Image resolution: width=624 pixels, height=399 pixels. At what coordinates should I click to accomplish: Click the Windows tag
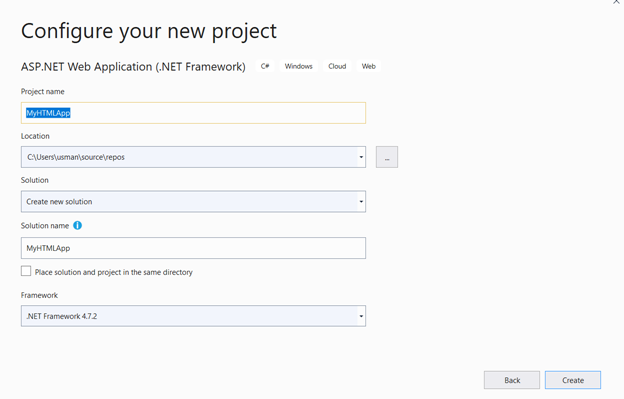point(298,66)
